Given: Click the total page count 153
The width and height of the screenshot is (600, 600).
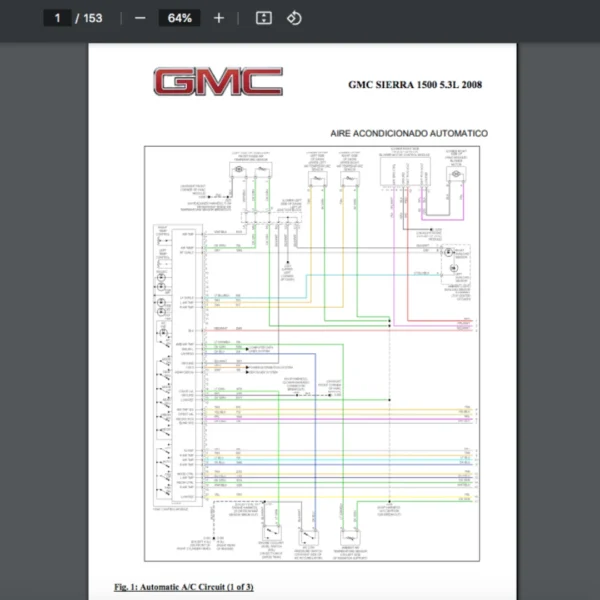Looking at the screenshot, I should pos(93,18).
